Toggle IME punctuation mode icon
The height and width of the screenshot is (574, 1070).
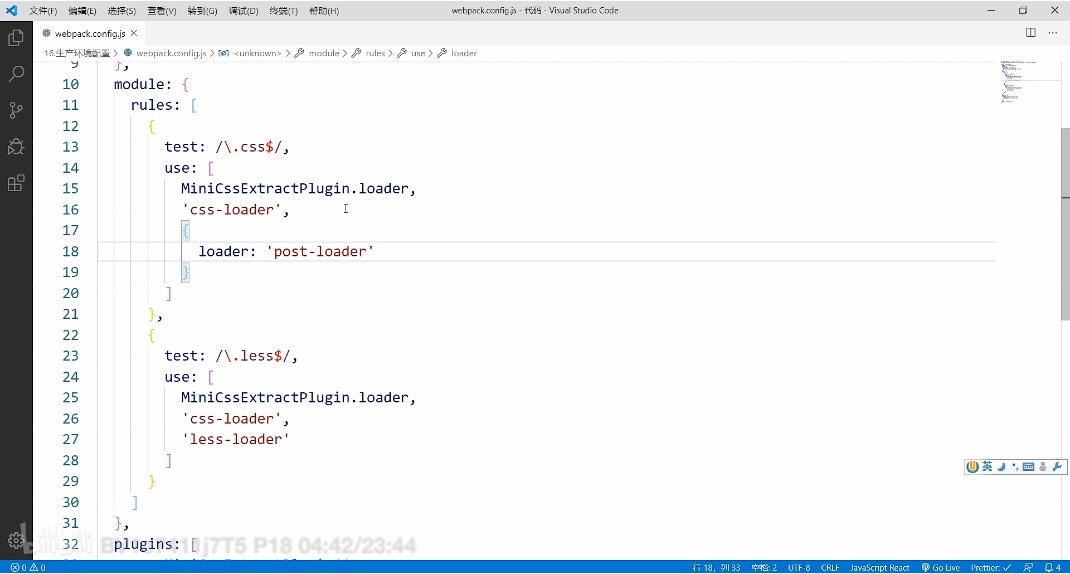1015,467
